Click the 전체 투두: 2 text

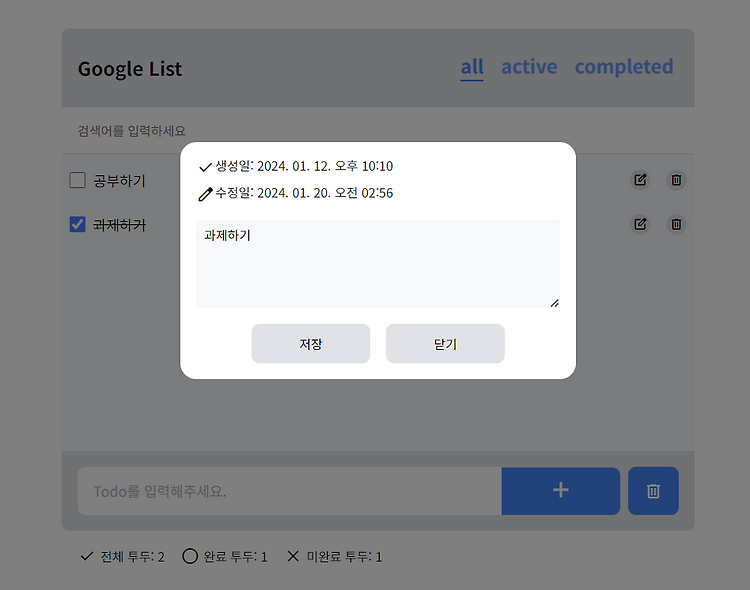pos(132,557)
